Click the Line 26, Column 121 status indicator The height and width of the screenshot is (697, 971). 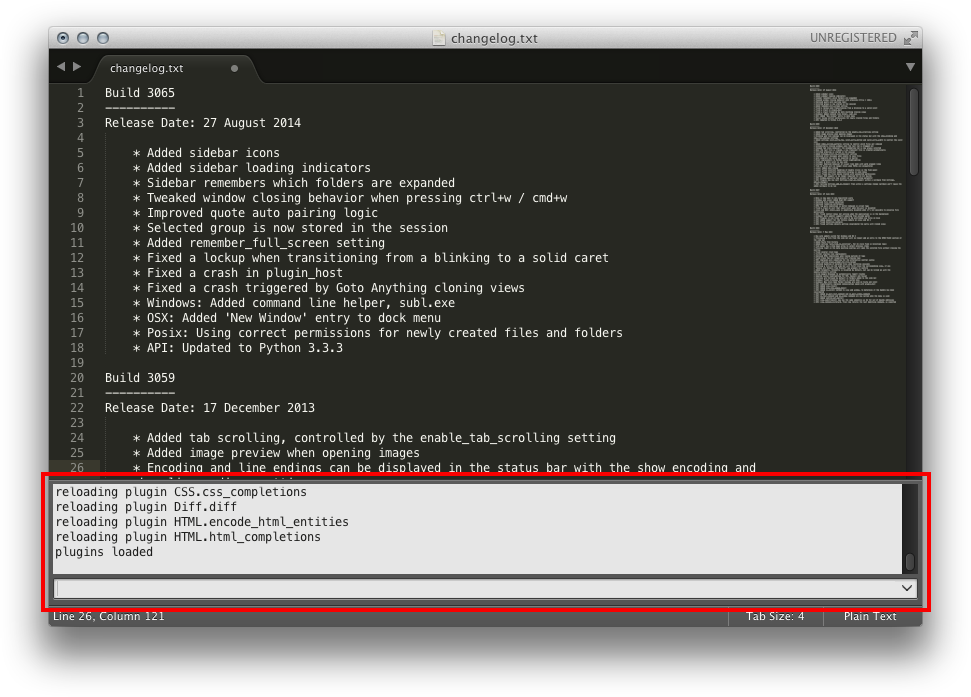tap(110, 617)
